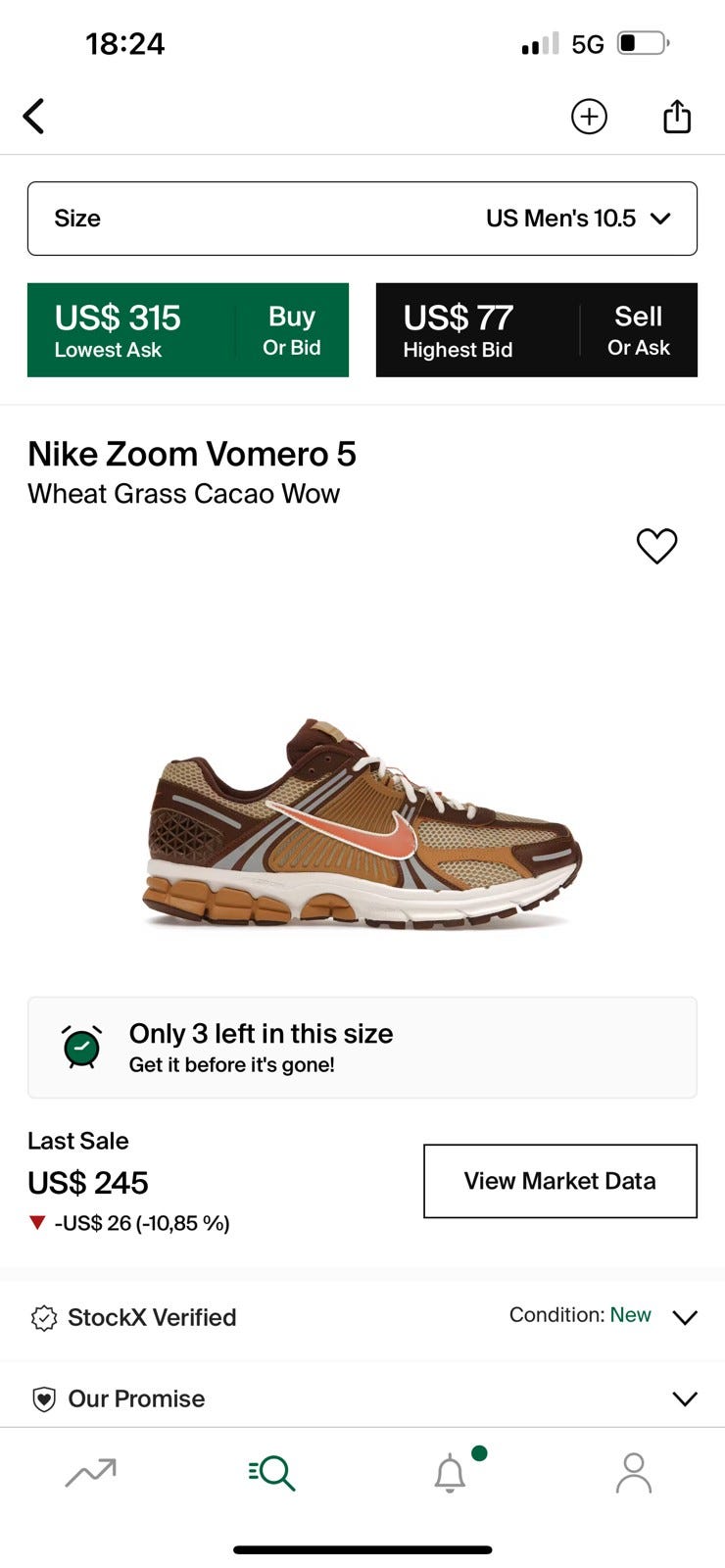Viewport: 725px width, 1568px height.
Task: Open the trending chart tab icon
Action: (91, 1472)
